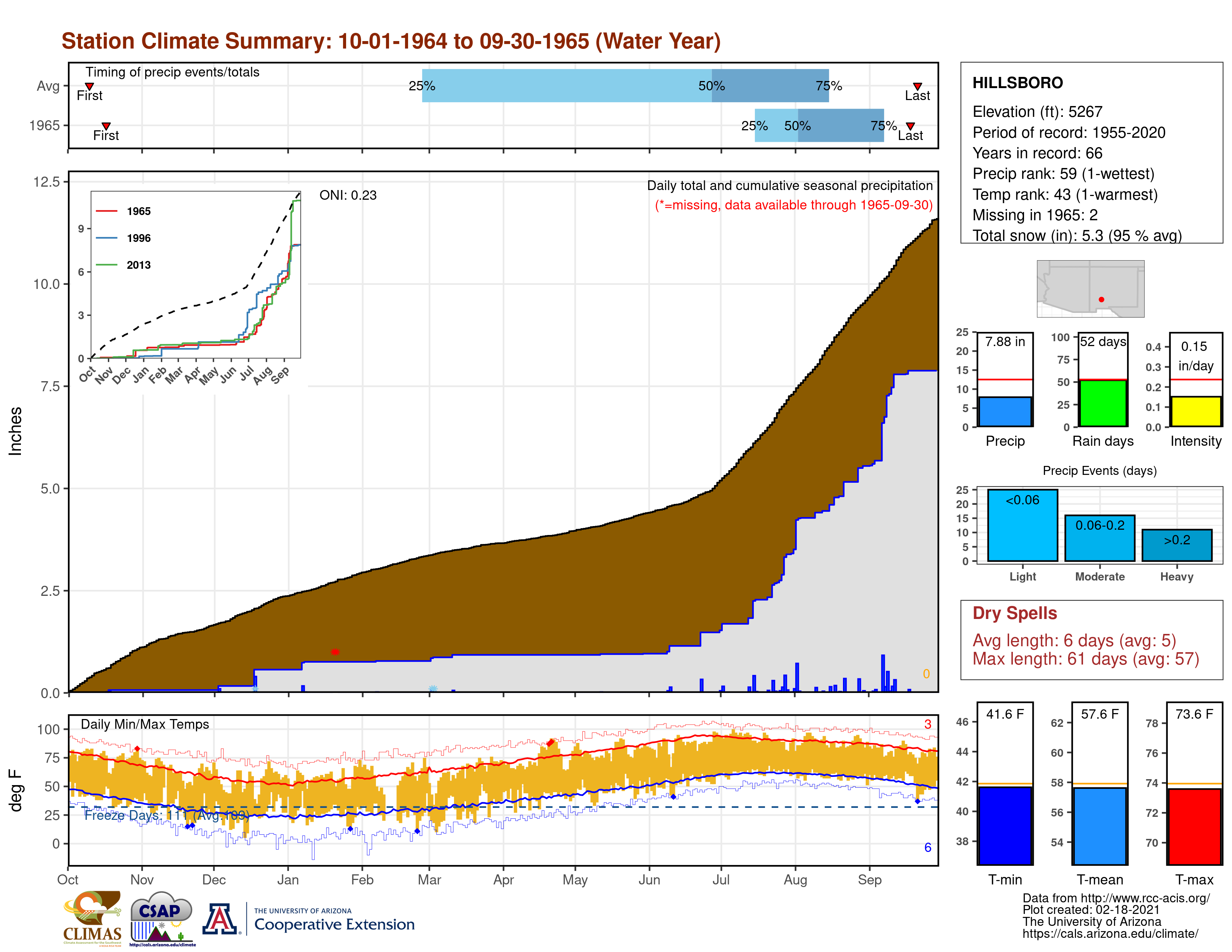
Task: Click the red missing-data asterisk in January
Action: coord(335,652)
